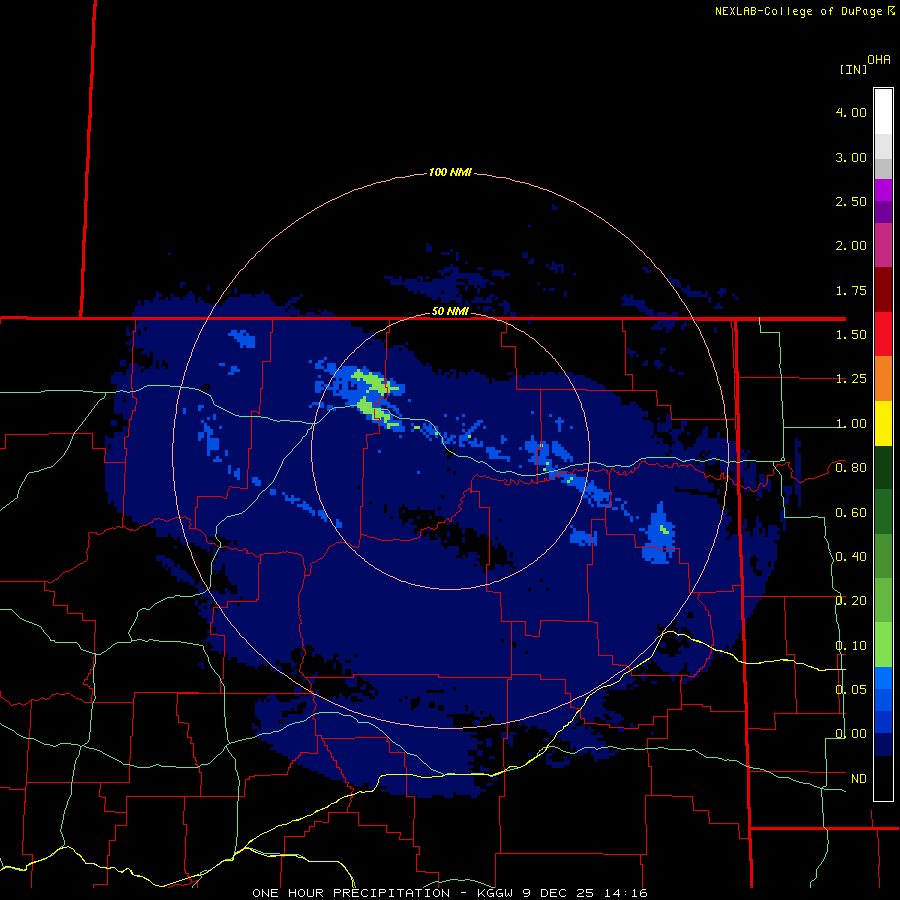Click the KGGW station identifier
Image resolution: width=900 pixels, height=900 pixels.
[x=495, y=893]
